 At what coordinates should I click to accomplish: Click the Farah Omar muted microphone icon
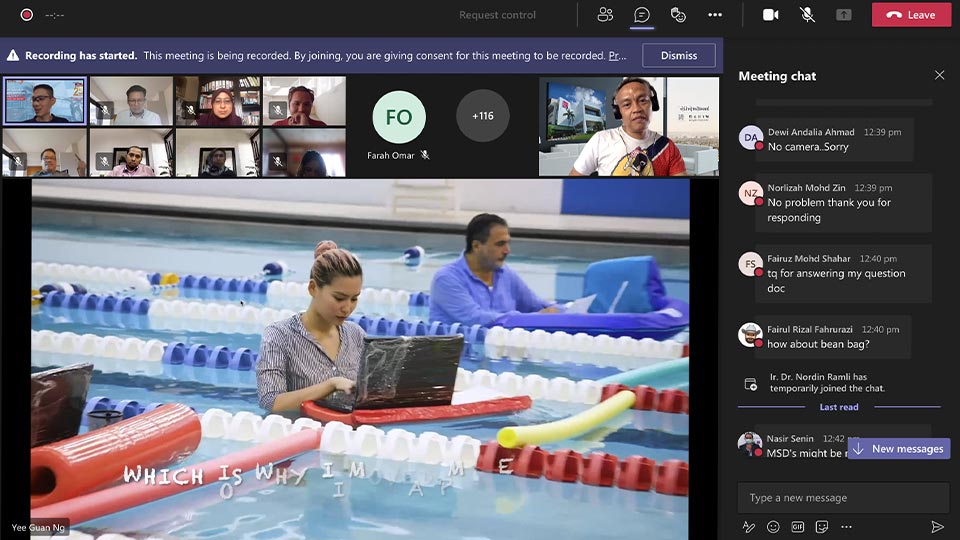(425, 156)
